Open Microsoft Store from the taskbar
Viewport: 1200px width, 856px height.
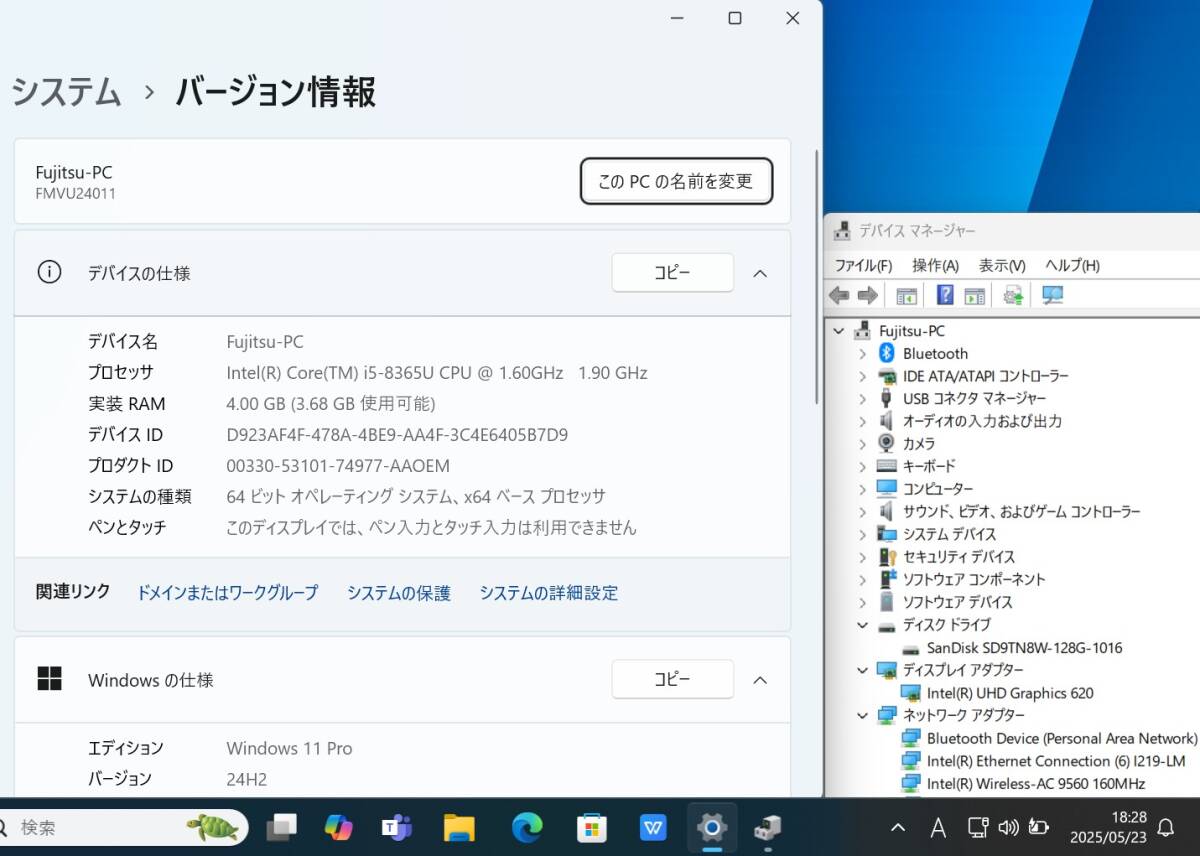(592, 827)
